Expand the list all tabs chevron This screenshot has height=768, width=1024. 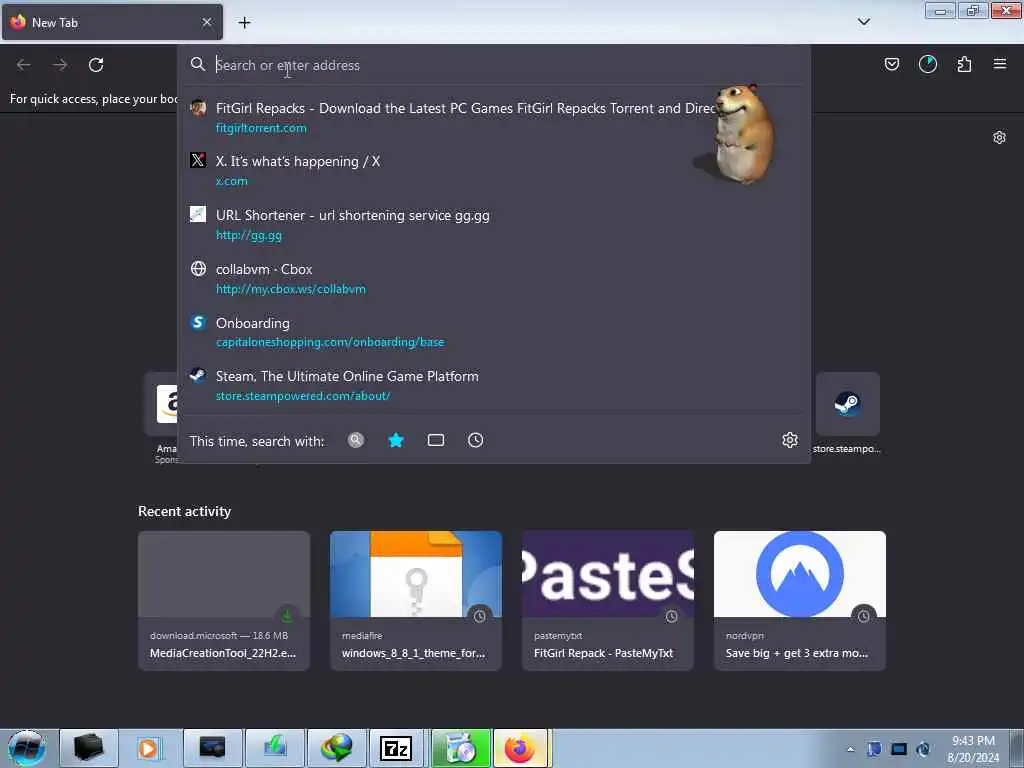pyautogui.click(x=863, y=22)
